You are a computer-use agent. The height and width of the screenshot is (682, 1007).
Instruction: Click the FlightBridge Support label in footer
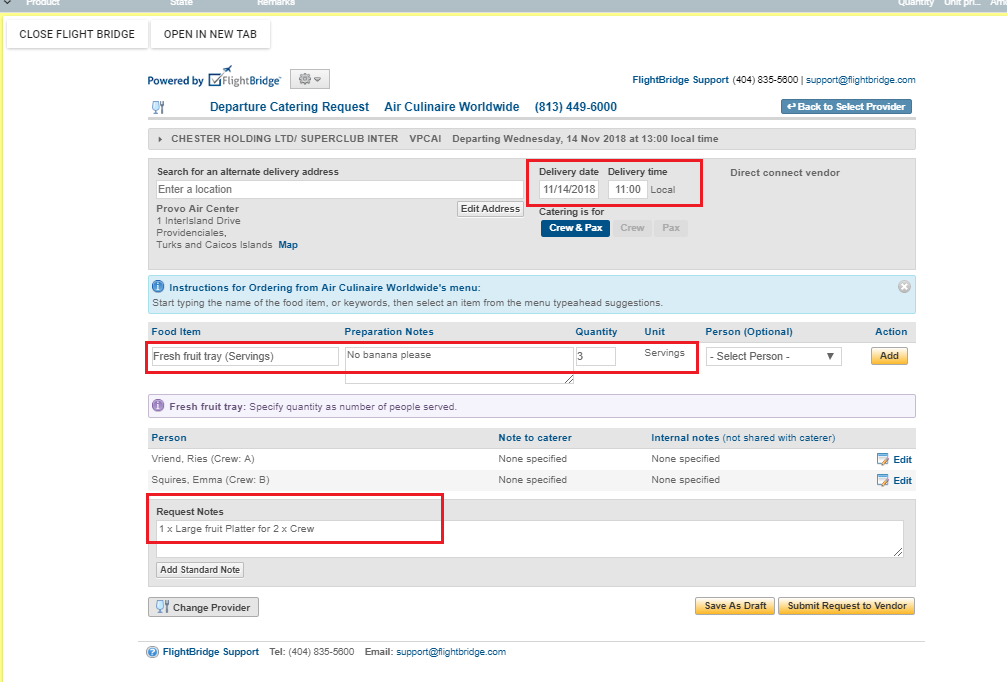click(211, 652)
